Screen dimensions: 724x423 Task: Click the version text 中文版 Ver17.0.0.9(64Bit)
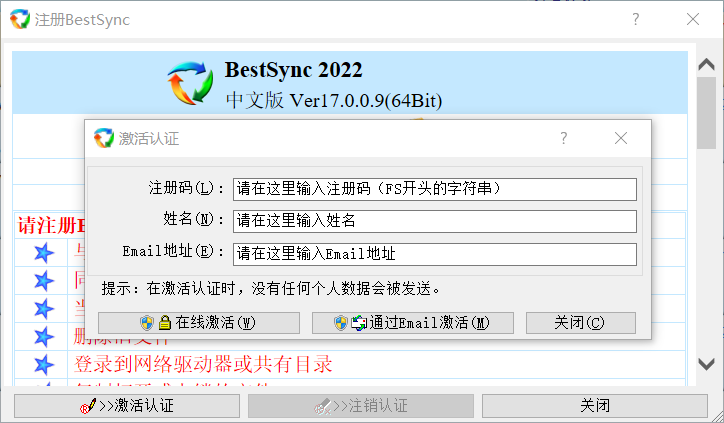point(334,100)
